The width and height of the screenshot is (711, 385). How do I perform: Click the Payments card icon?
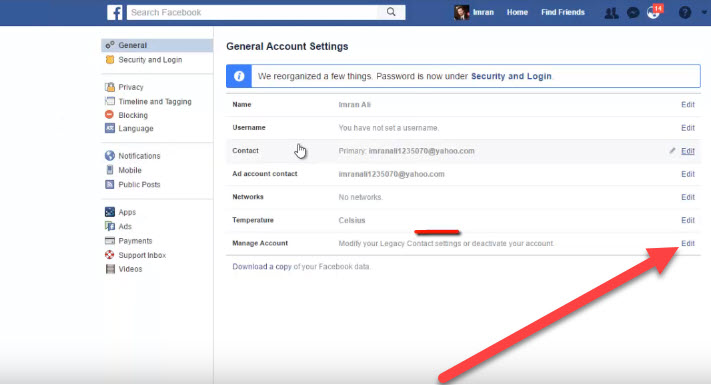tap(110, 240)
